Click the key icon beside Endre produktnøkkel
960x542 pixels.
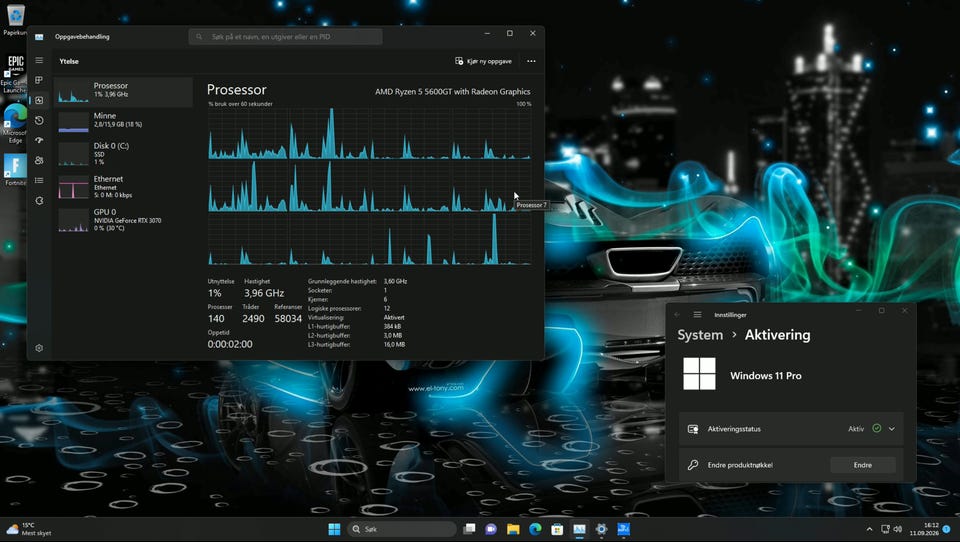click(693, 465)
